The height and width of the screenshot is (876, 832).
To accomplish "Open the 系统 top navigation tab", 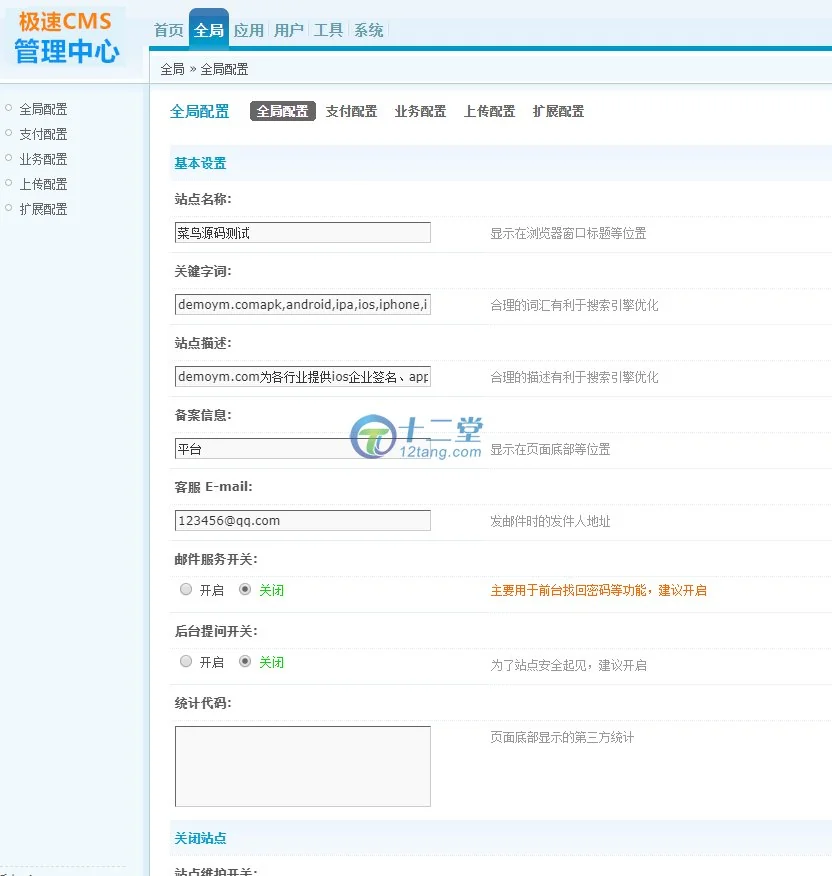I will [x=368, y=30].
